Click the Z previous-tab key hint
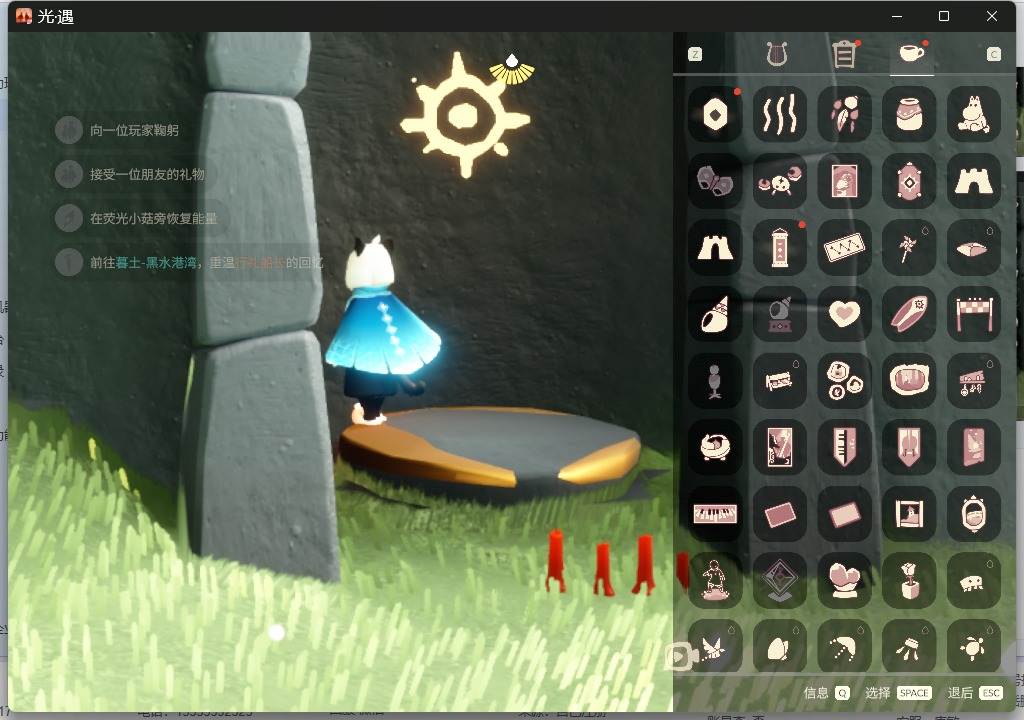The width and height of the screenshot is (1024, 720). pyautogui.click(x=695, y=54)
